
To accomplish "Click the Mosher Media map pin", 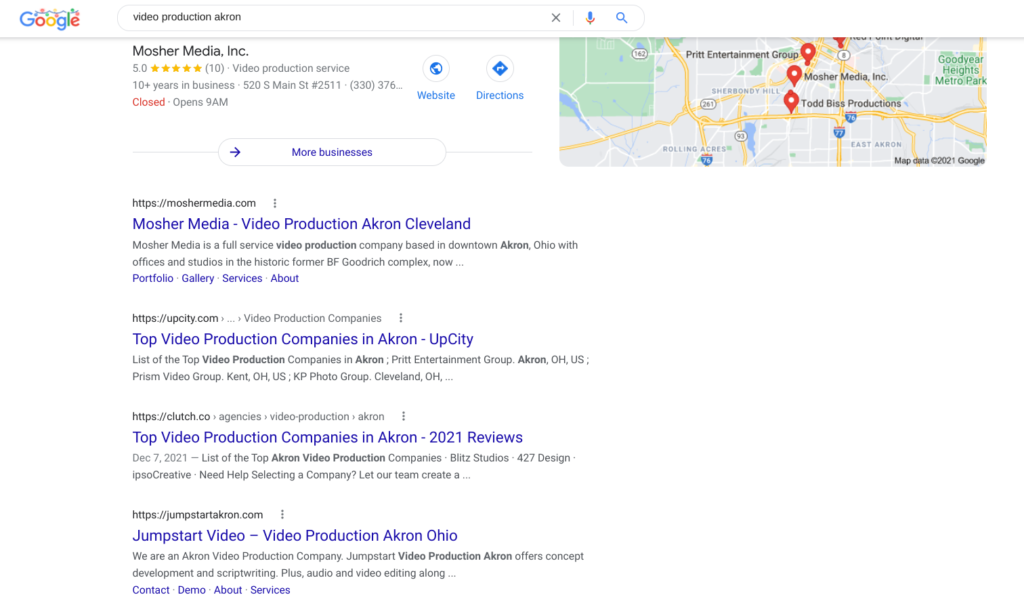I will click(x=794, y=75).
